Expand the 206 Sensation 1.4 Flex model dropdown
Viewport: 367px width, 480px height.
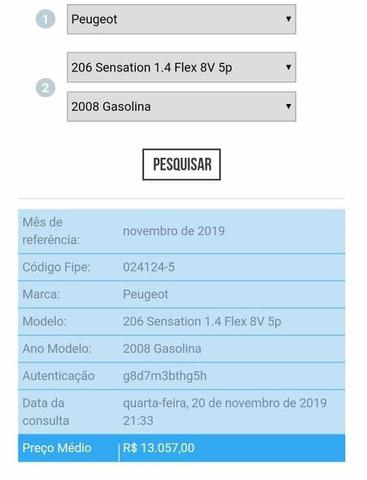181,67
